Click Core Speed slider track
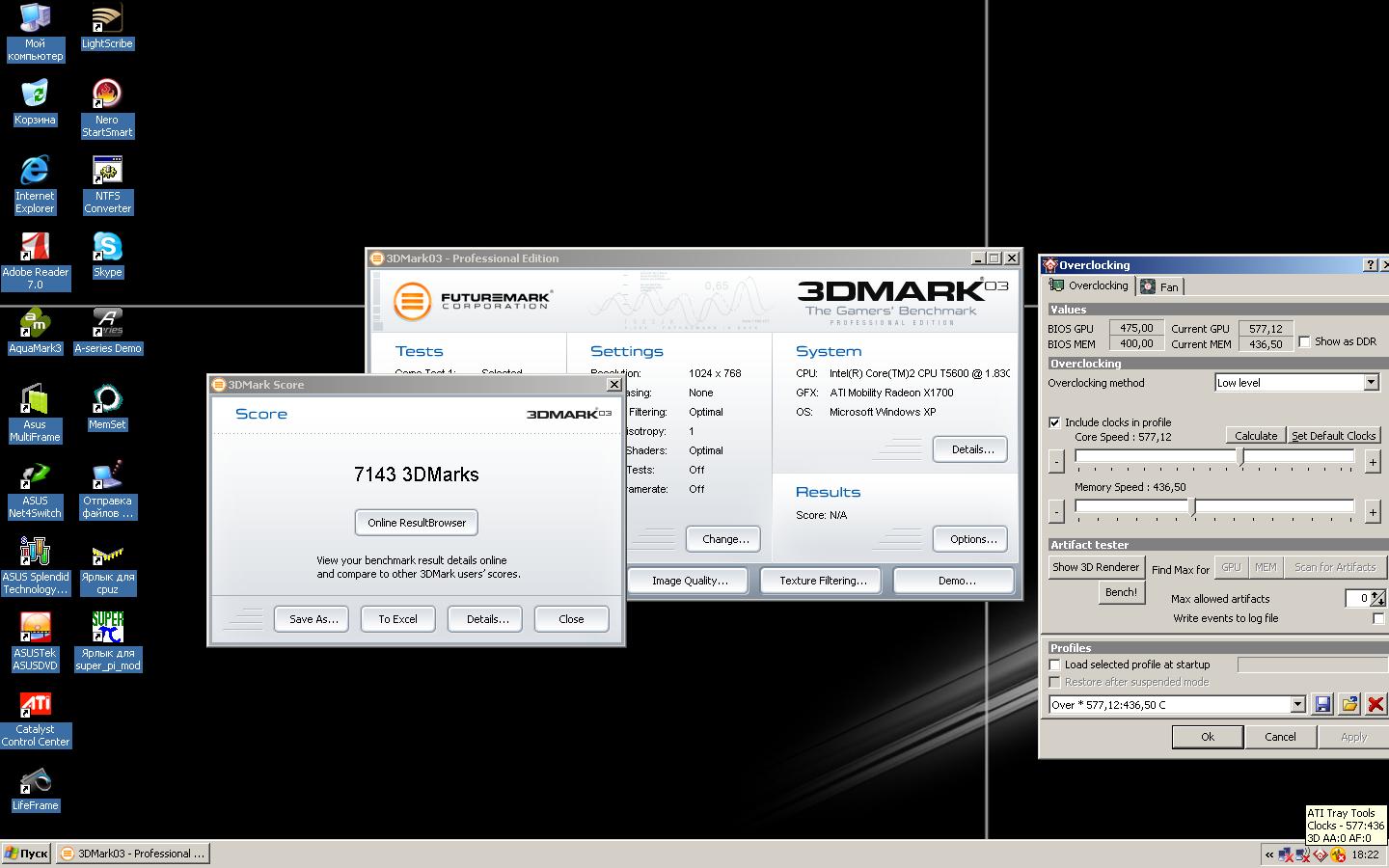The image size is (1389, 868). [x=1214, y=456]
